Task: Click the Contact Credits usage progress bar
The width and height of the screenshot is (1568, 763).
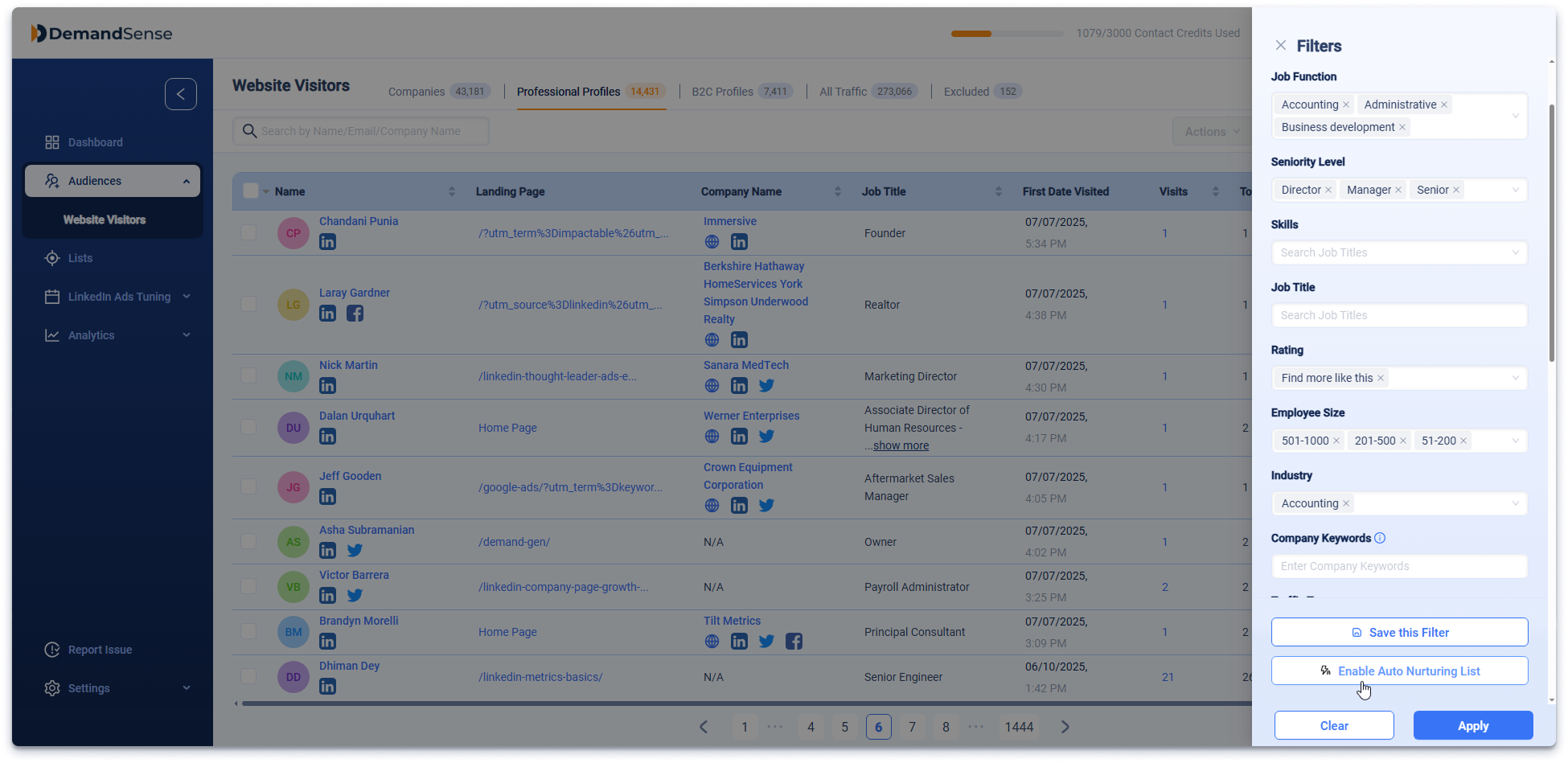Action: tap(1007, 33)
